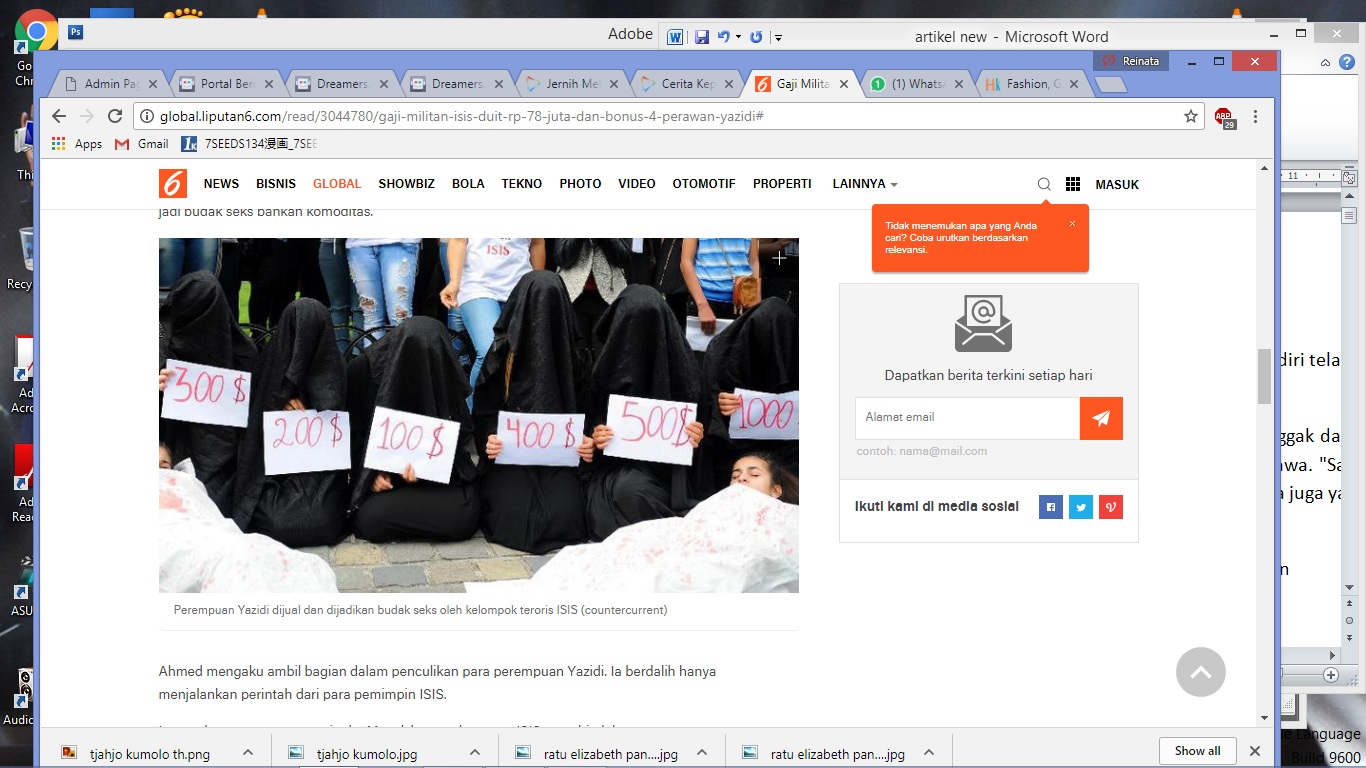Viewport: 1366px width, 768px height.
Task: Open the OTOMOTIF section
Action: [704, 184]
